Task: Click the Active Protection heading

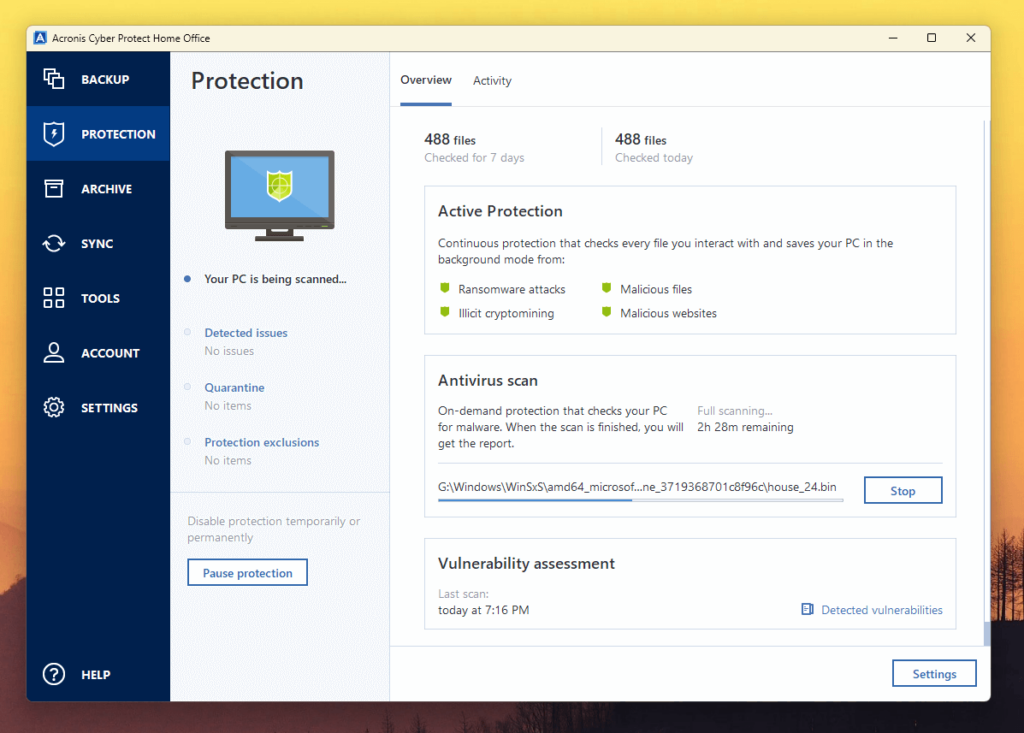Action: click(x=500, y=211)
